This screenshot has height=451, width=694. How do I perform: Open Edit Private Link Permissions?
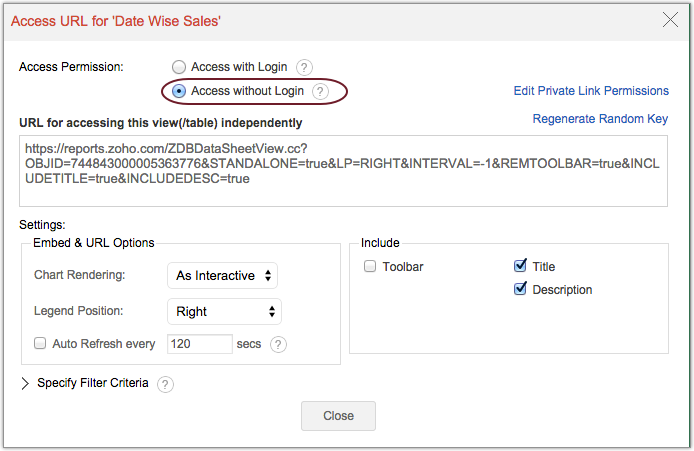coord(591,91)
